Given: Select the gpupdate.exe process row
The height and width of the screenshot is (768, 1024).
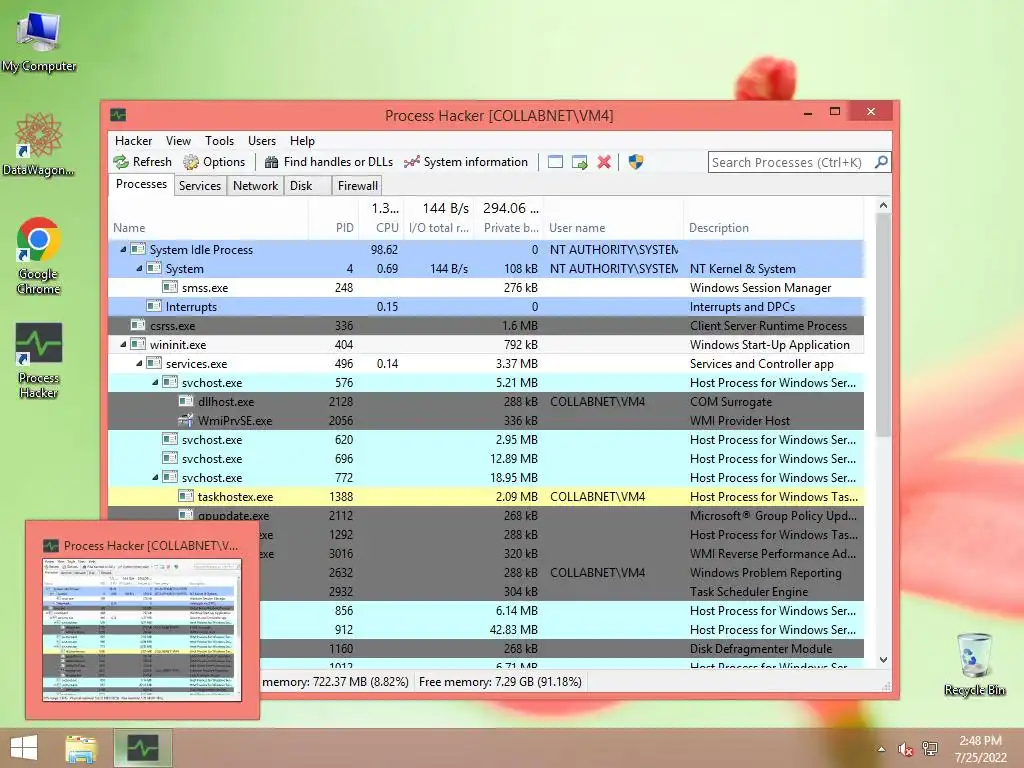Looking at the screenshot, I should (486, 515).
